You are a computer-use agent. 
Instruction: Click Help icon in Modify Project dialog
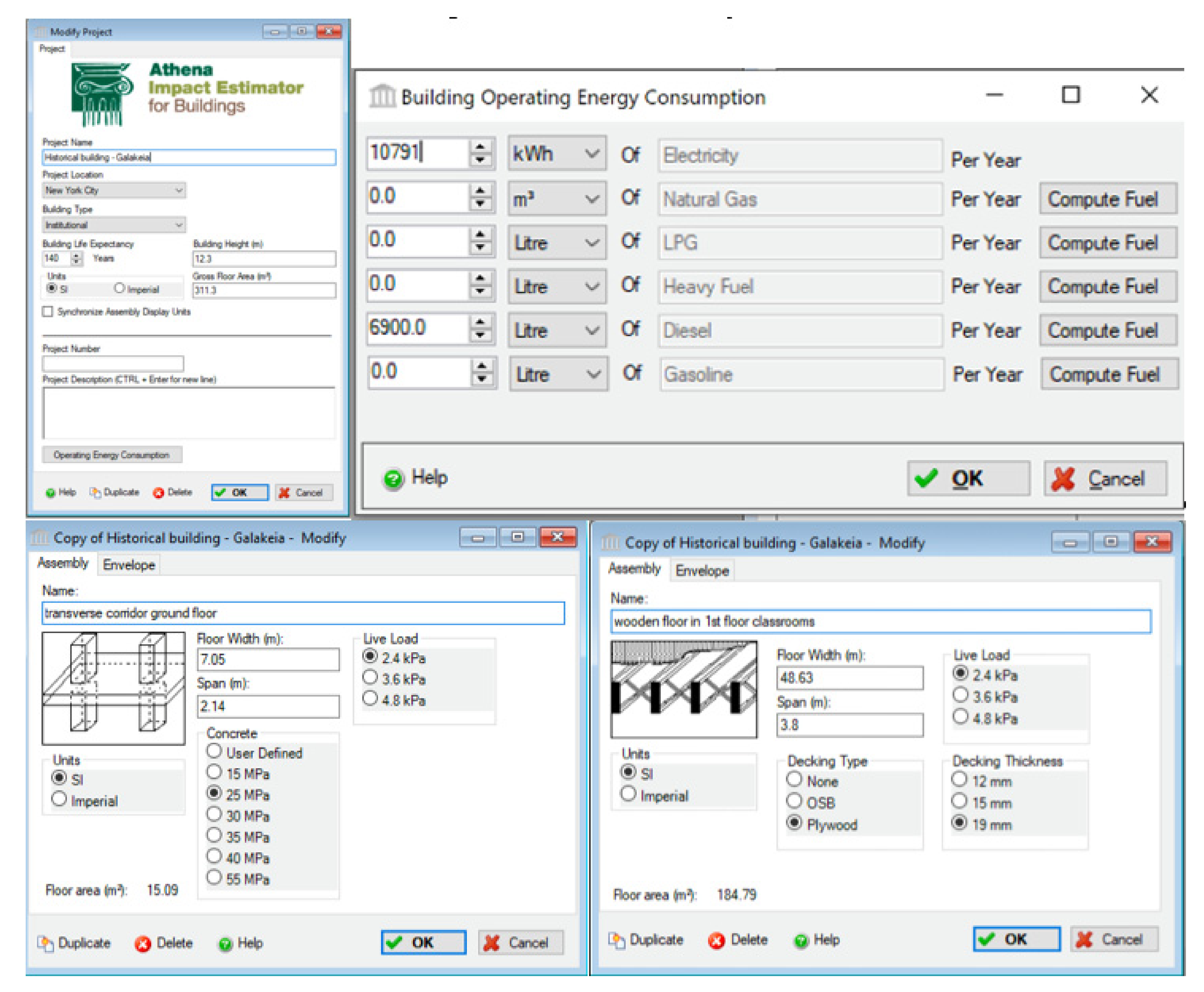pos(51,492)
